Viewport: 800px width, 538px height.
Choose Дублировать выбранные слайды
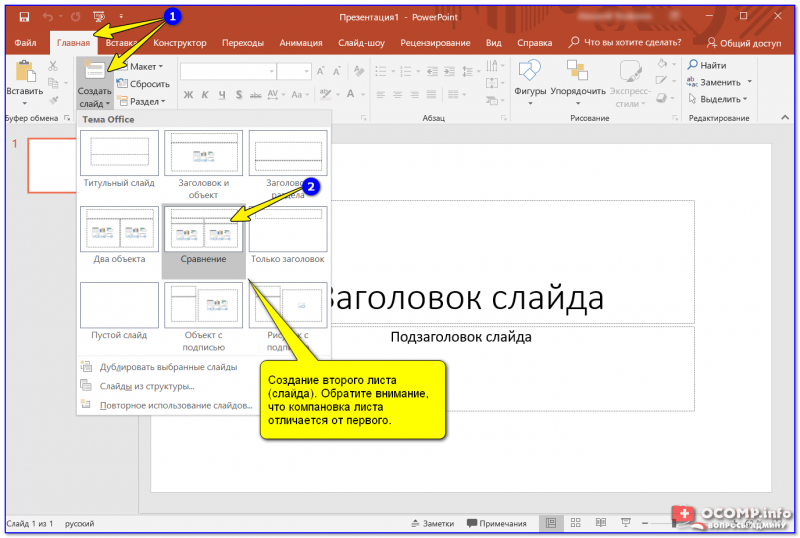[168, 366]
